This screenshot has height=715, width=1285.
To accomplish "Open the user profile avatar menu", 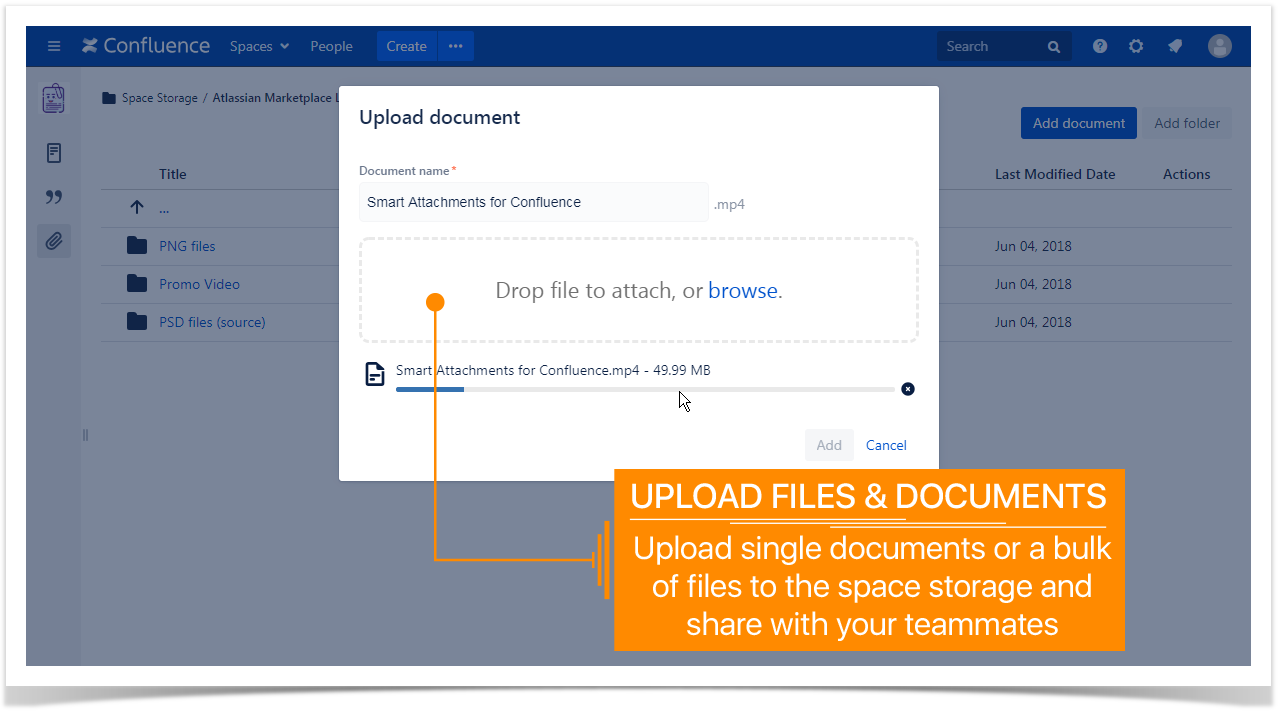I will [1220, 46].
